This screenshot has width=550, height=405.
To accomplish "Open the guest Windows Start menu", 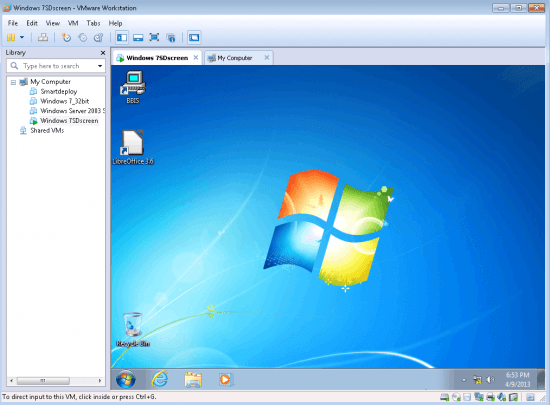I will (x=126, y=379).
